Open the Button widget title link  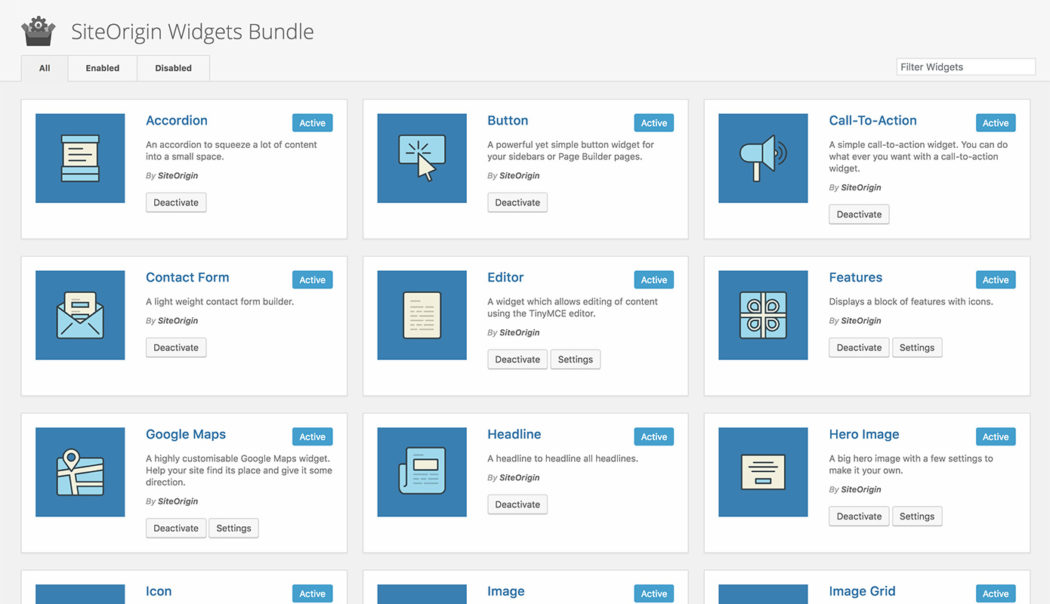click(507, 120)
